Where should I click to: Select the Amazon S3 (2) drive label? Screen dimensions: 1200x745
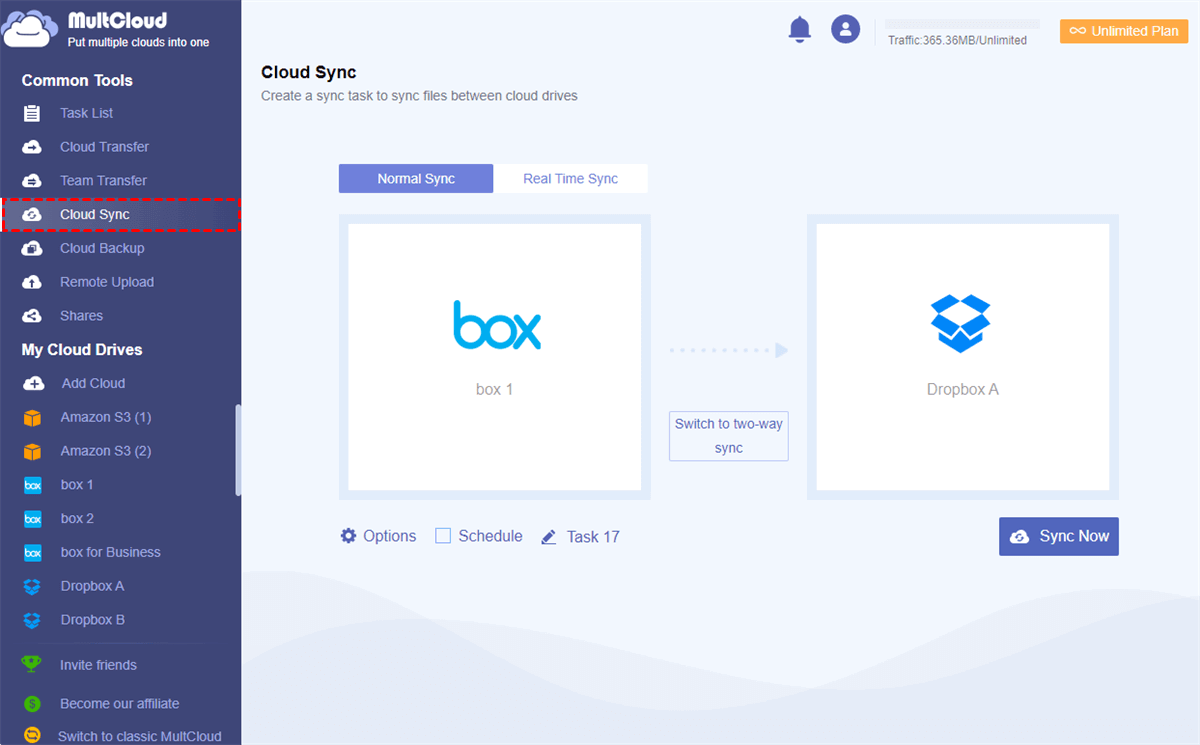[106, 451]
